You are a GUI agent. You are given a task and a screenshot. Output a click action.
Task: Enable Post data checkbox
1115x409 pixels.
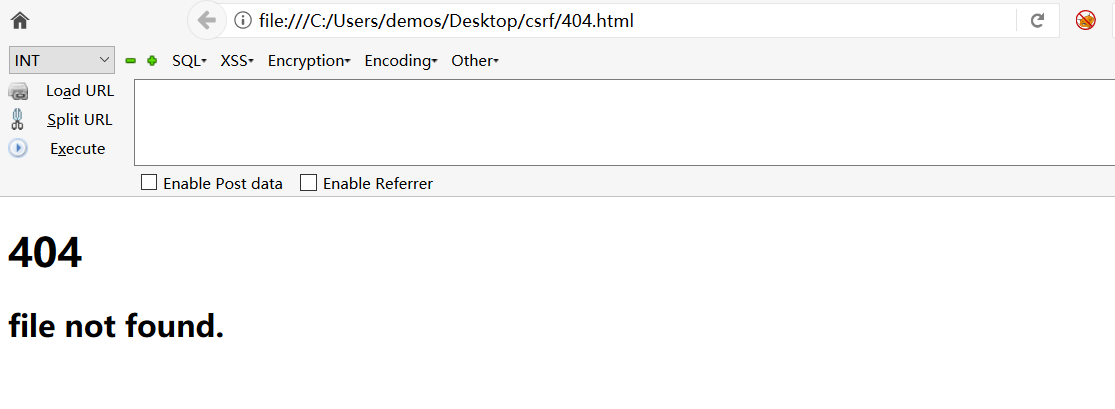tap(149, 183)
